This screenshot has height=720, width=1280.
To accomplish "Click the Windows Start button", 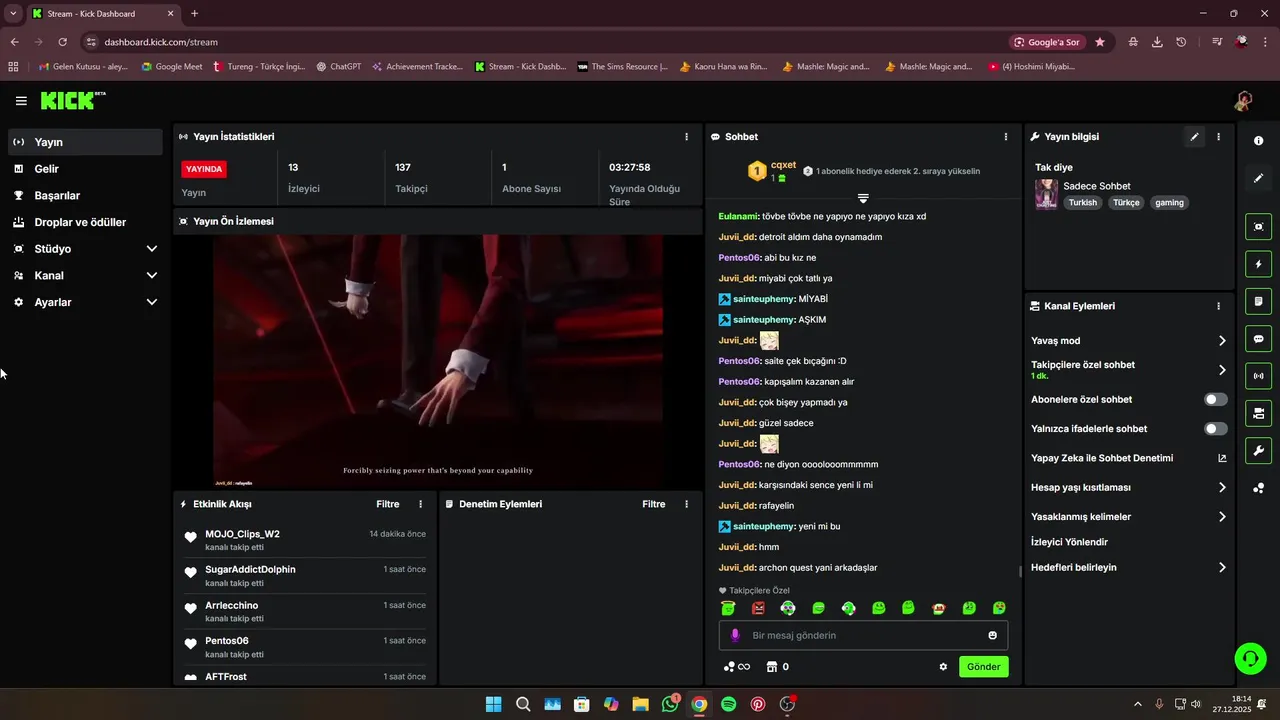I will [x=494, y=704].
